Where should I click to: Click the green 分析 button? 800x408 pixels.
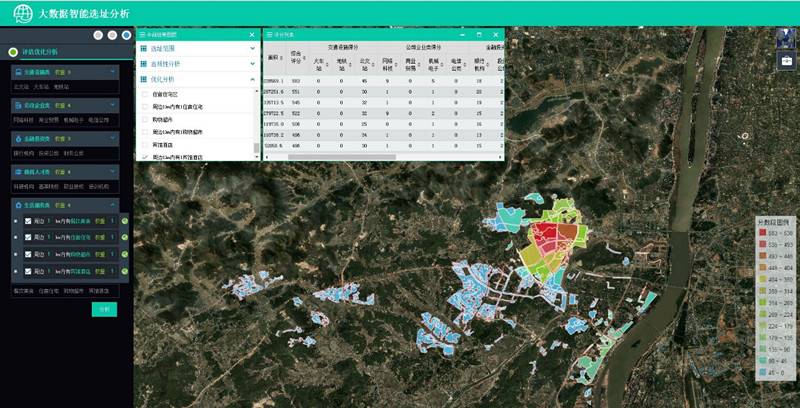tap(106, 310)
